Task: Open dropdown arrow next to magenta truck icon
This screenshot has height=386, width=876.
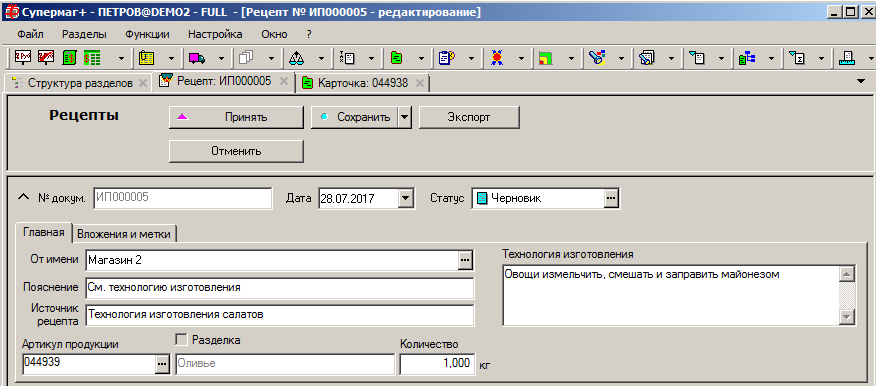Action: tap(221, 58)
